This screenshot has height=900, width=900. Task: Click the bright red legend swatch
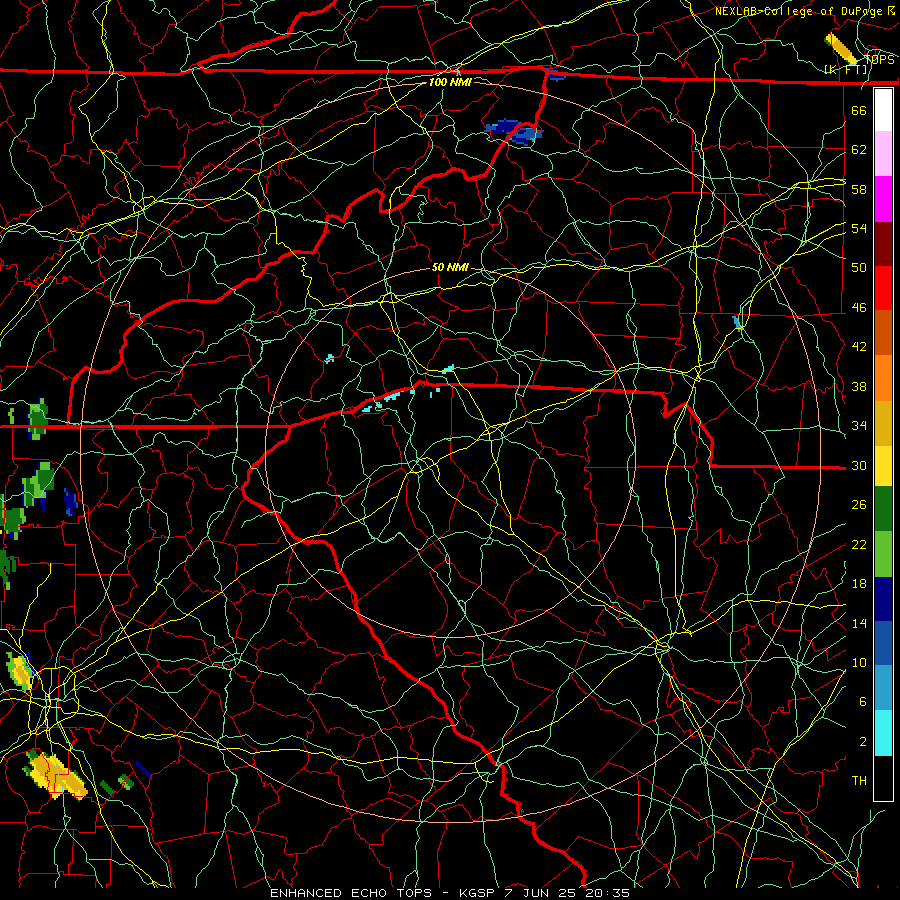(x=883, y=288)
